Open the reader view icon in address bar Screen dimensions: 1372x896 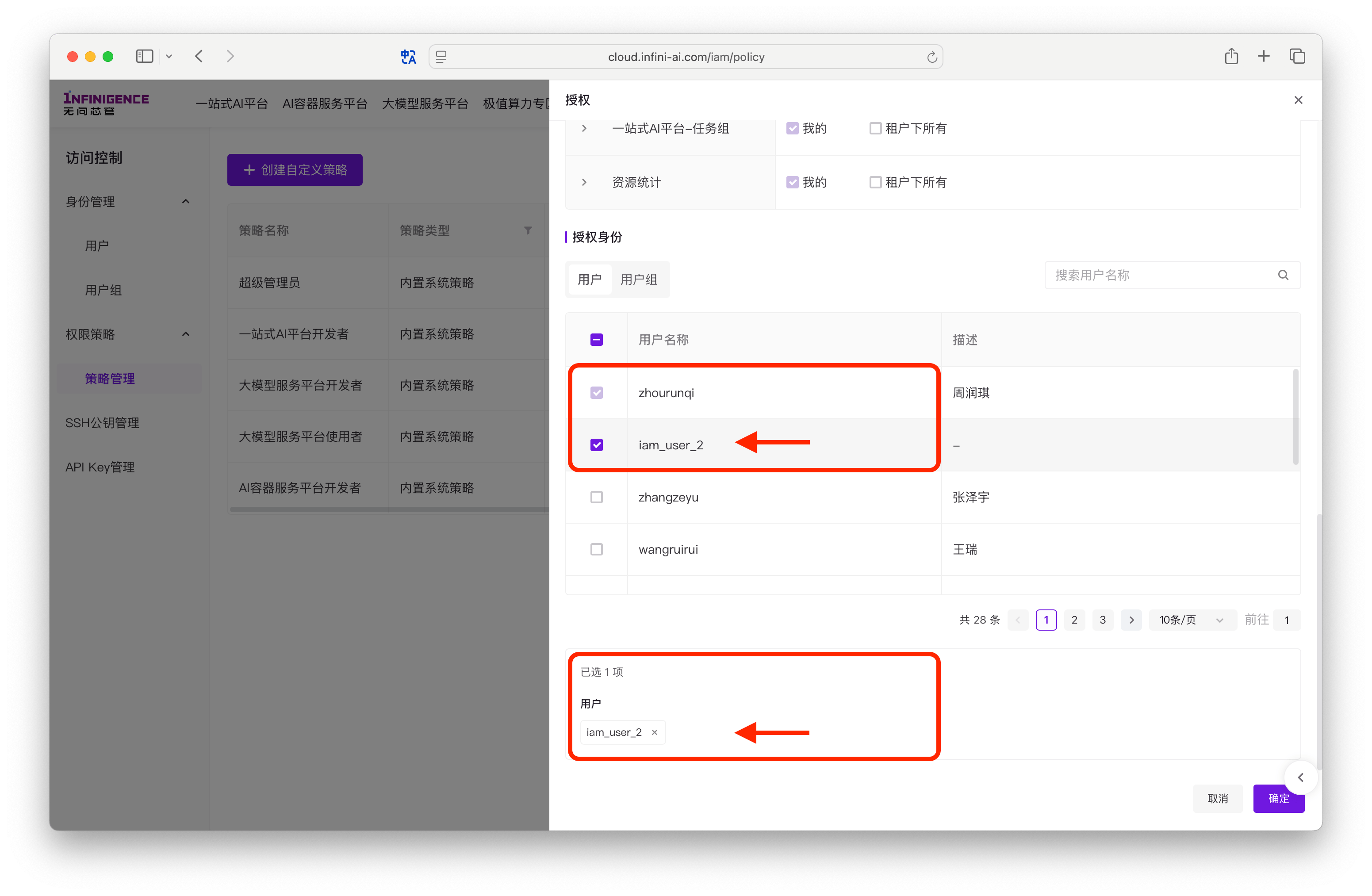point(441,57)
